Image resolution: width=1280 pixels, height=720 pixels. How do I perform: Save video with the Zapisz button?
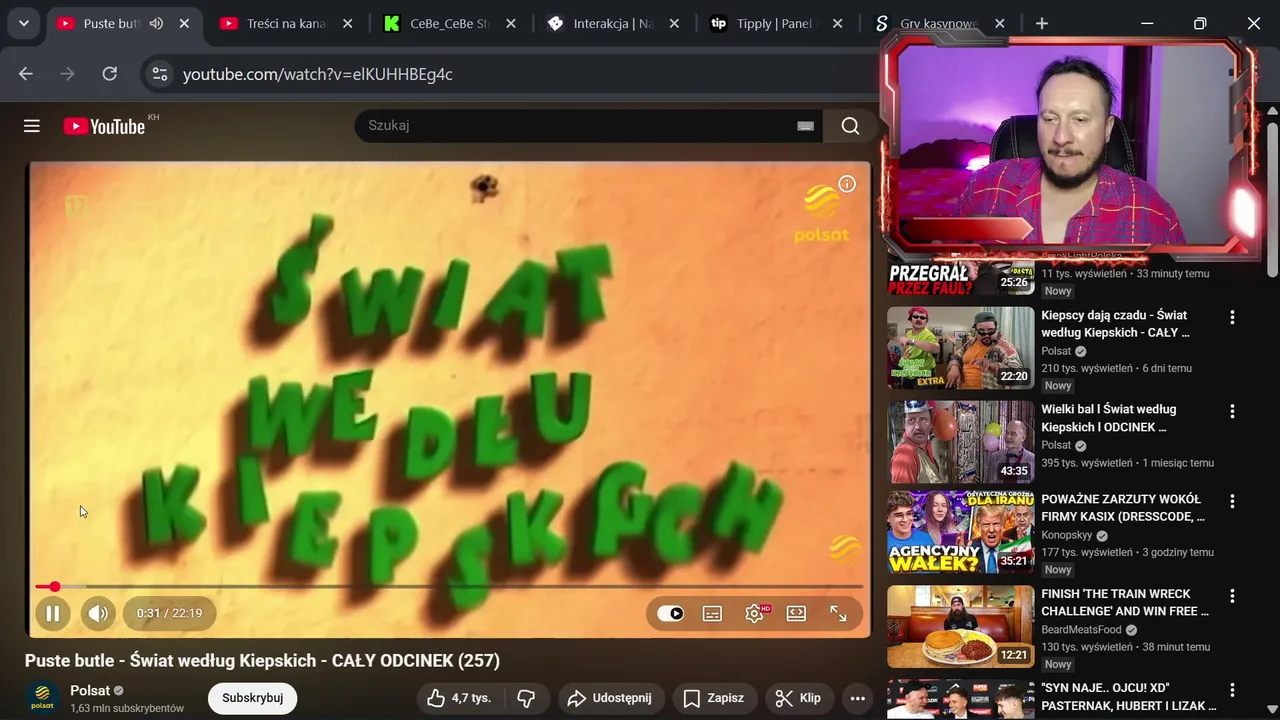pyautogui.click(x=714, y=698)
